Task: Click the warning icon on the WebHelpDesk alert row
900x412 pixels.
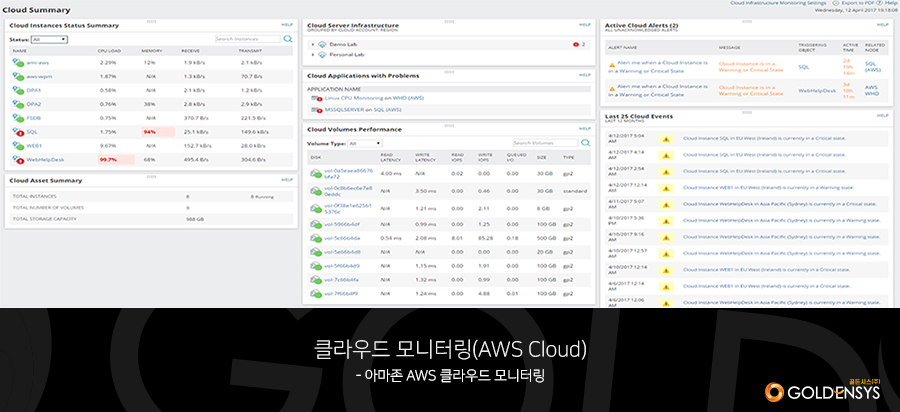Action: 612,88
